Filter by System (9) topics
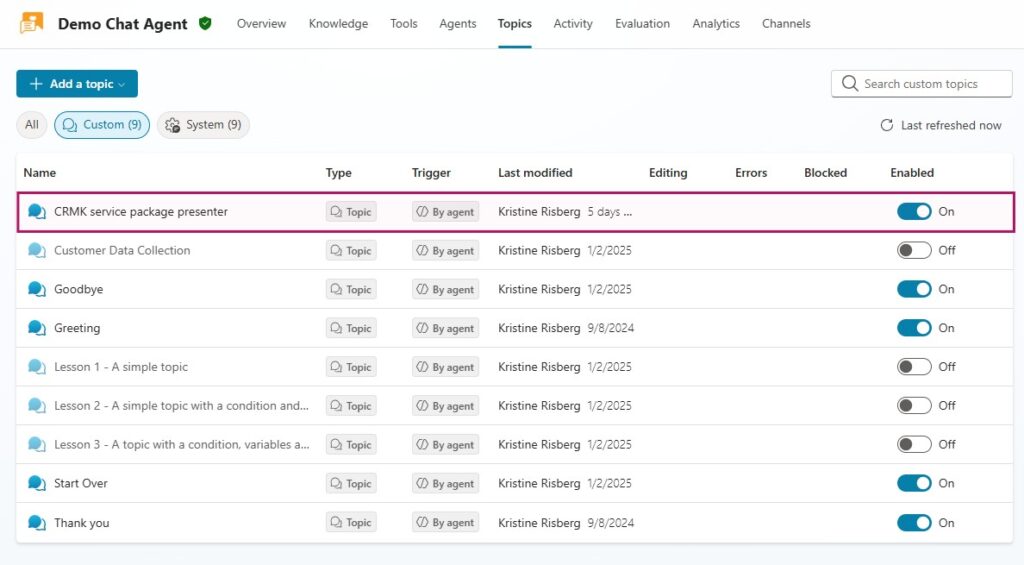This screenshot has width=1024, height=565. 203,125
